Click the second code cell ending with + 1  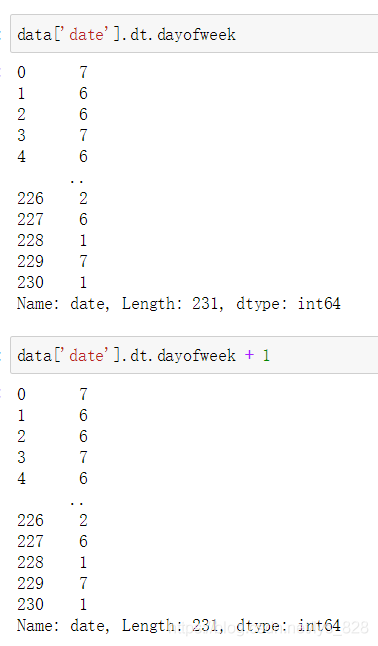[194, 355]
